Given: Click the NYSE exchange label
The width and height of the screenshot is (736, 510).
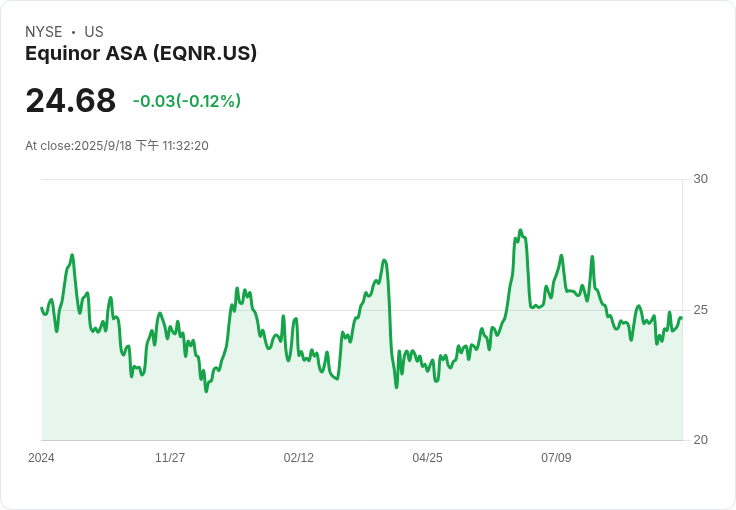Looking at the screenshot, I should (x=43, y=32).
